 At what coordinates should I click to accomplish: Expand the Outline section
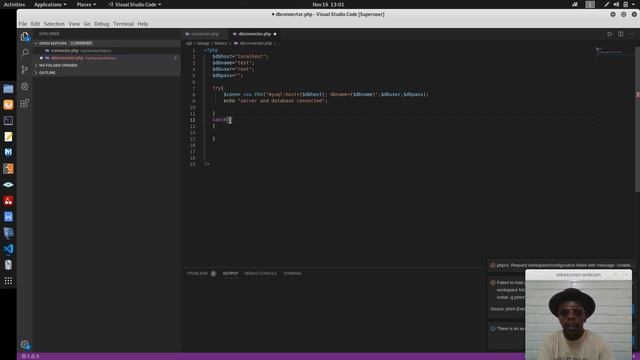107,73
